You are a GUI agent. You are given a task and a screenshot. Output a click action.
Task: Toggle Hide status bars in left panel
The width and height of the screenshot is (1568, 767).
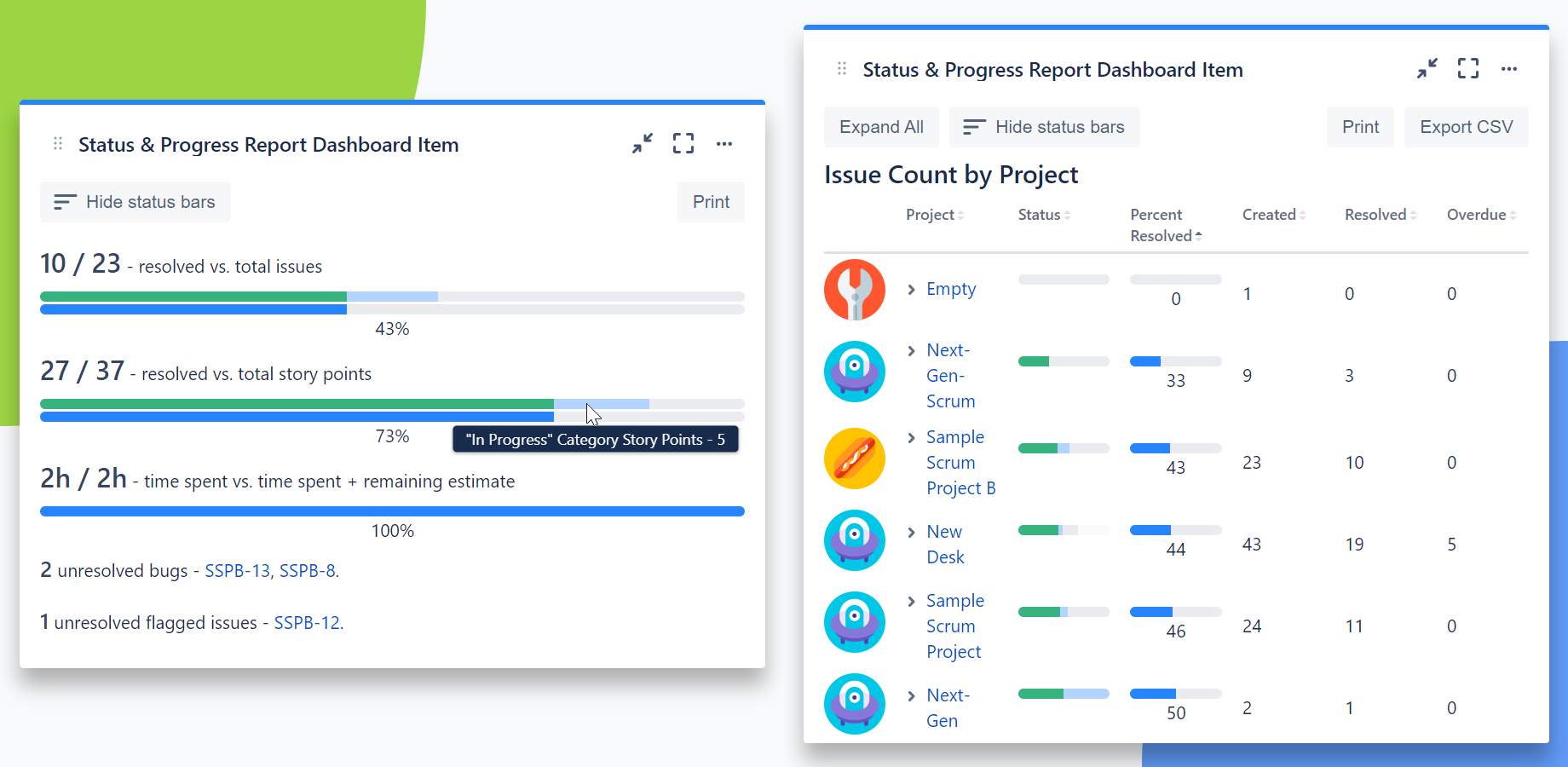tap(135, 202)
